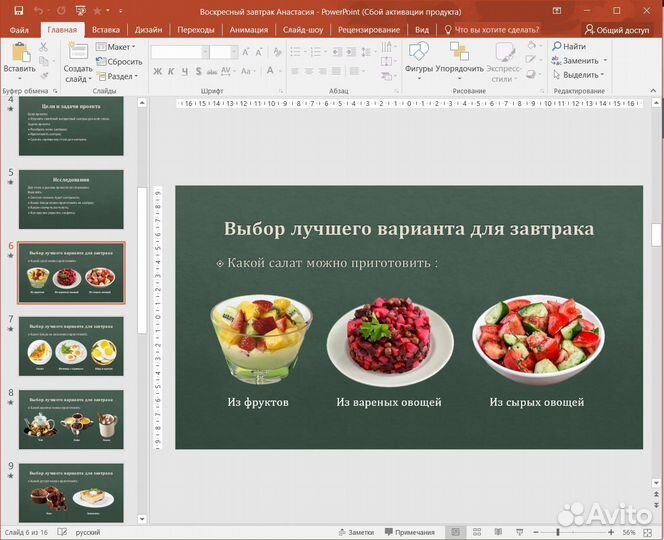Switch to the Анимация ribbon tab
Viewport: 664px width, 540px height.
pos(249,30)
